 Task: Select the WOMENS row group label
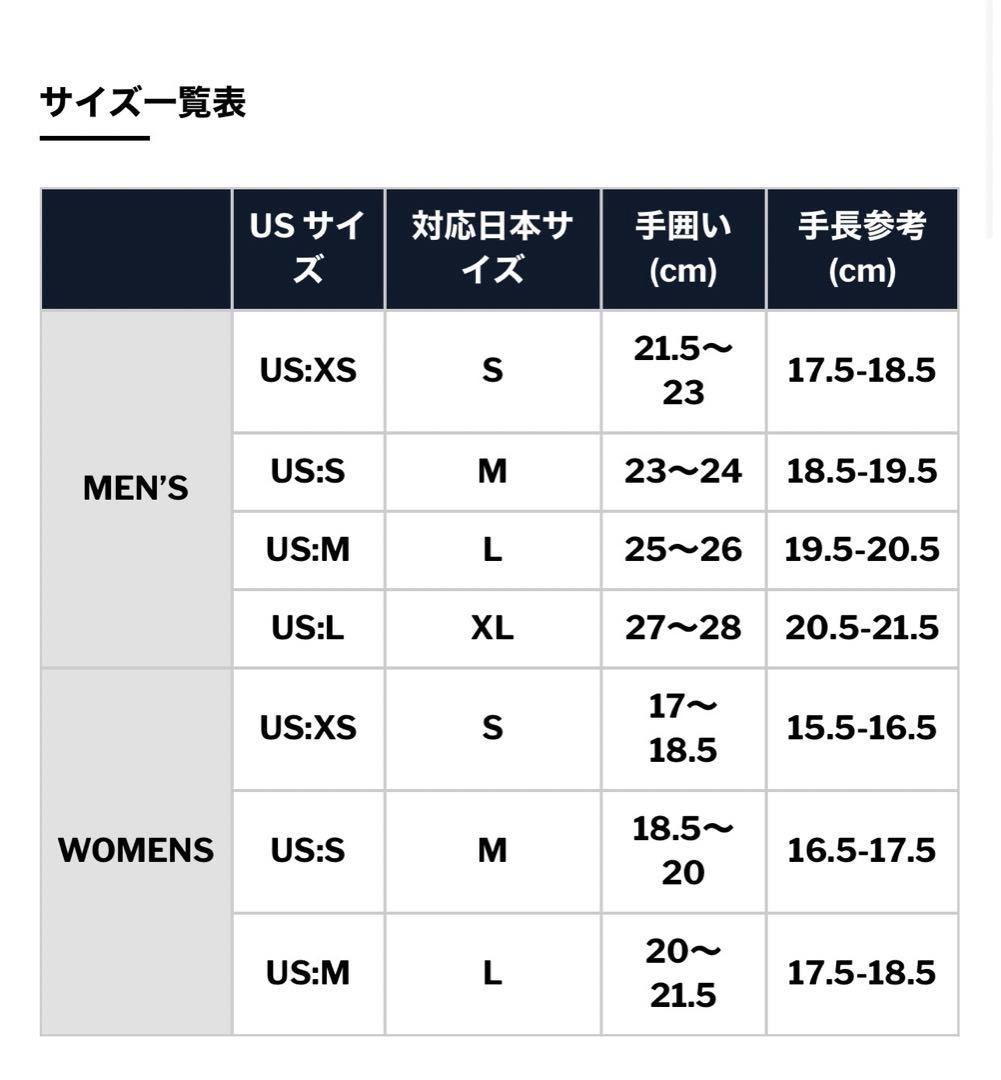pyautogui.click(x=136, y=851)
